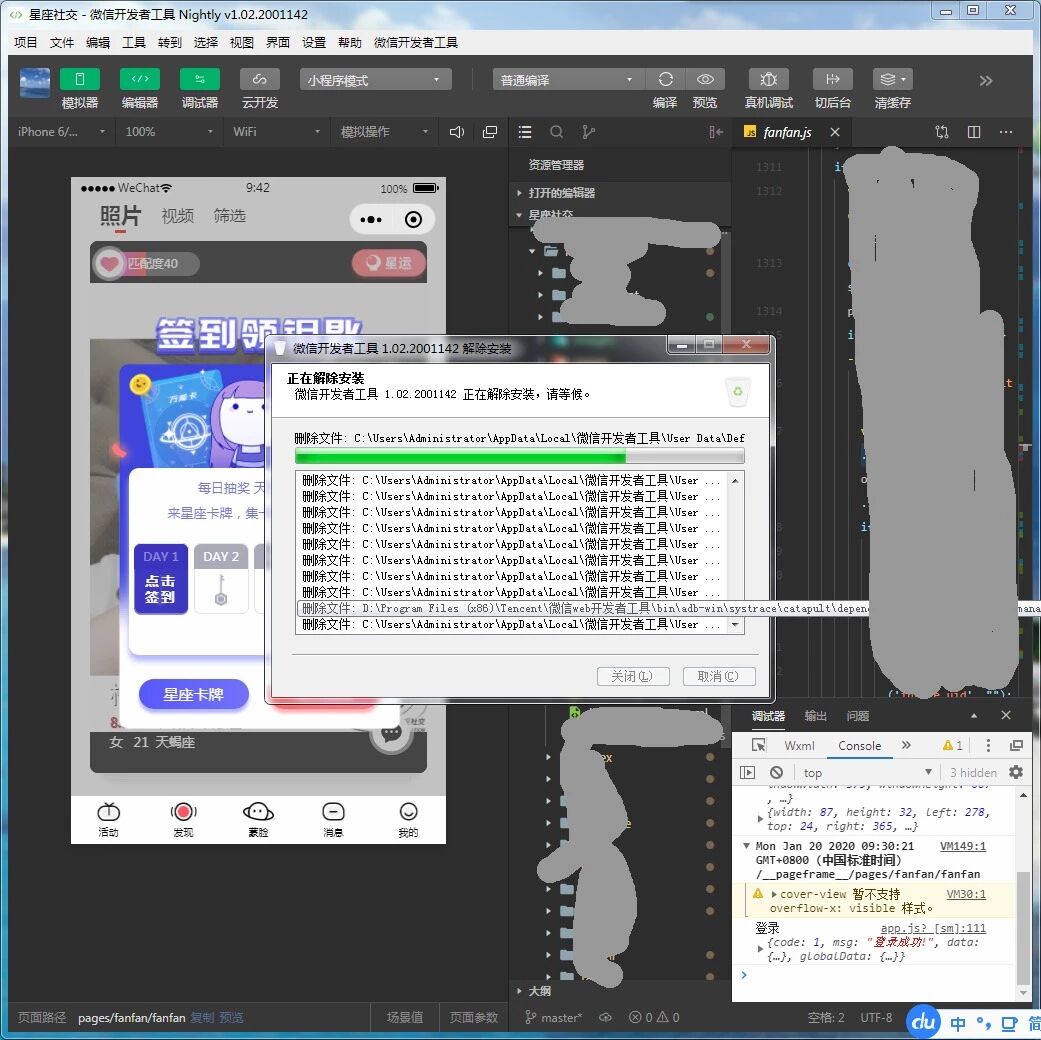1041x1040 pixels.
Task: Click the element inspect picker icon
Action: pos(758,745)
